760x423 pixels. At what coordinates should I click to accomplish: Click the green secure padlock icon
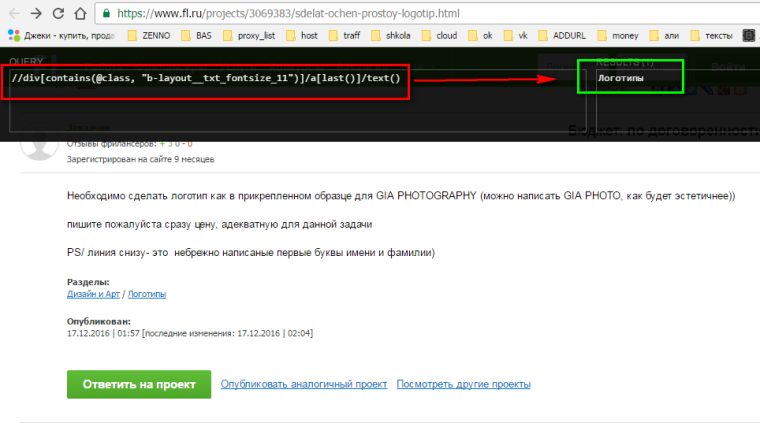coord(108,14)
